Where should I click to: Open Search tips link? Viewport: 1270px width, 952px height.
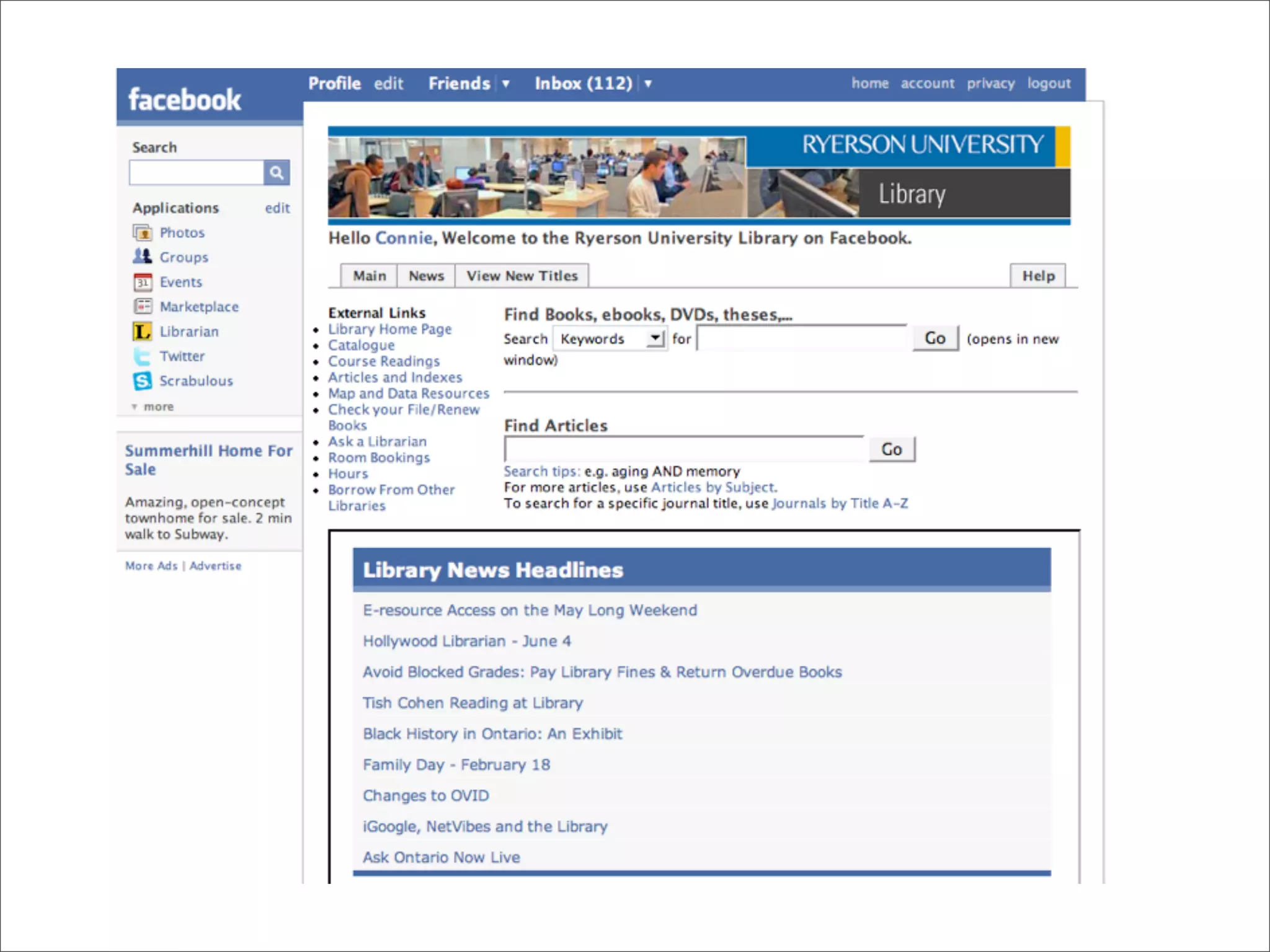542,471
